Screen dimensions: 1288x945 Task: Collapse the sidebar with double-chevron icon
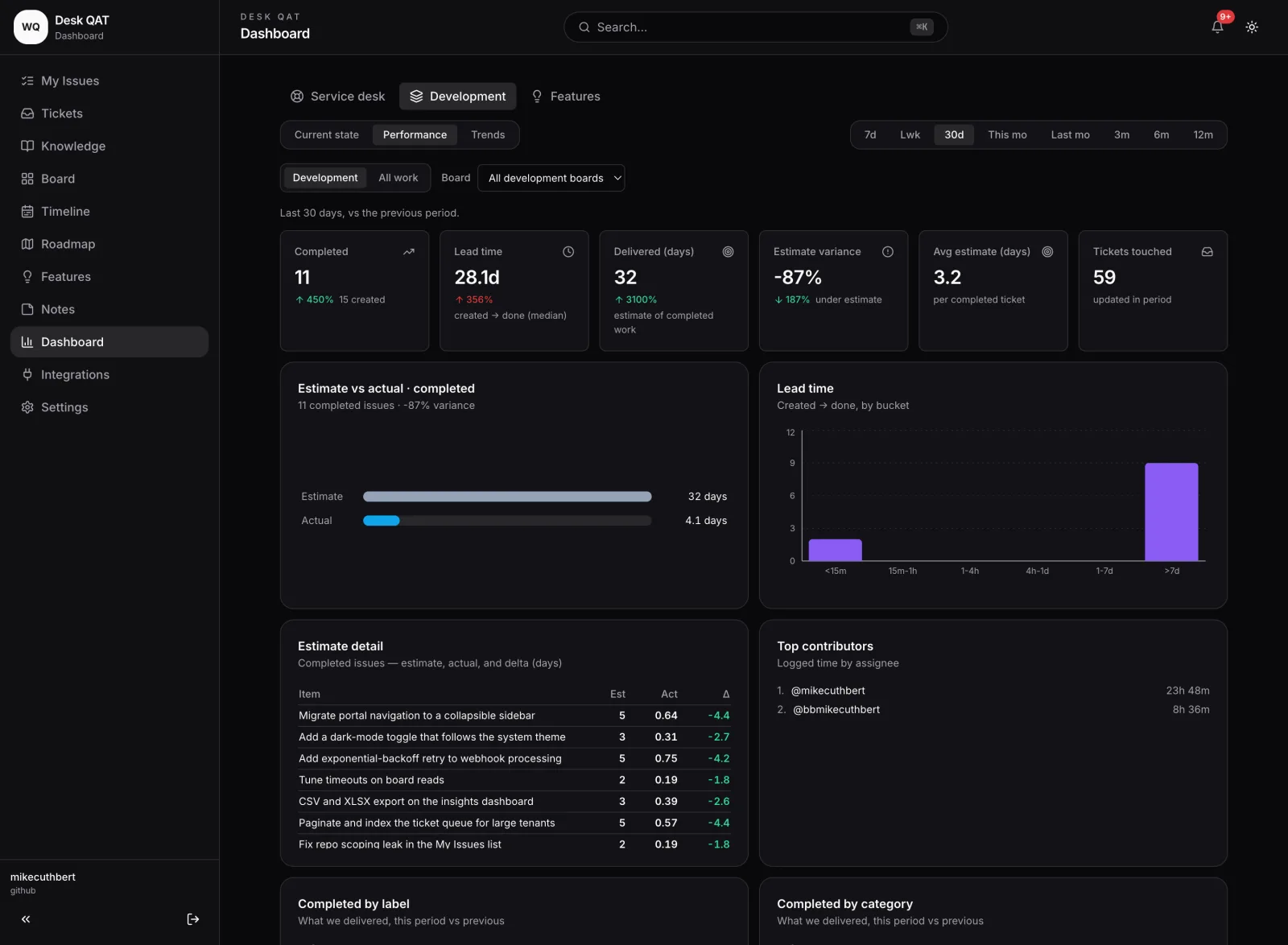[26, 919]
